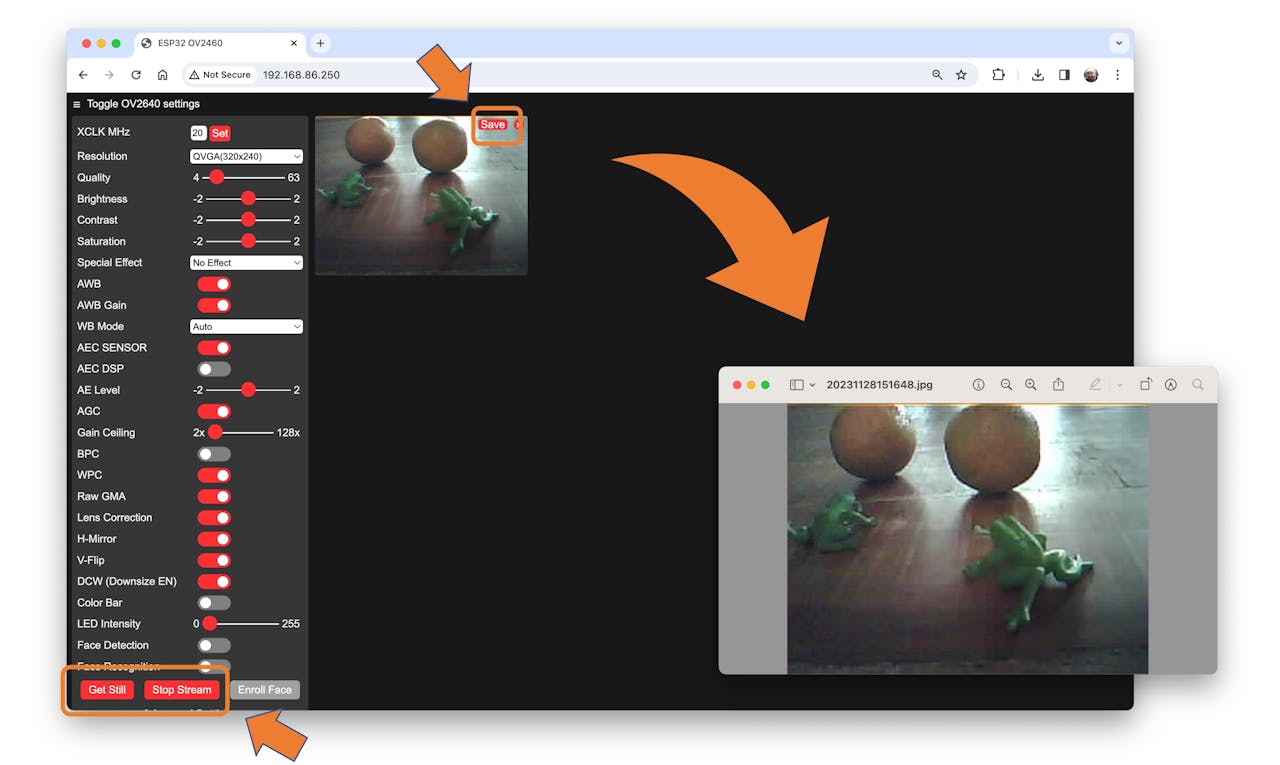
Task: Toggle the H-Mirror switch
Action: [x=214, y=539]
